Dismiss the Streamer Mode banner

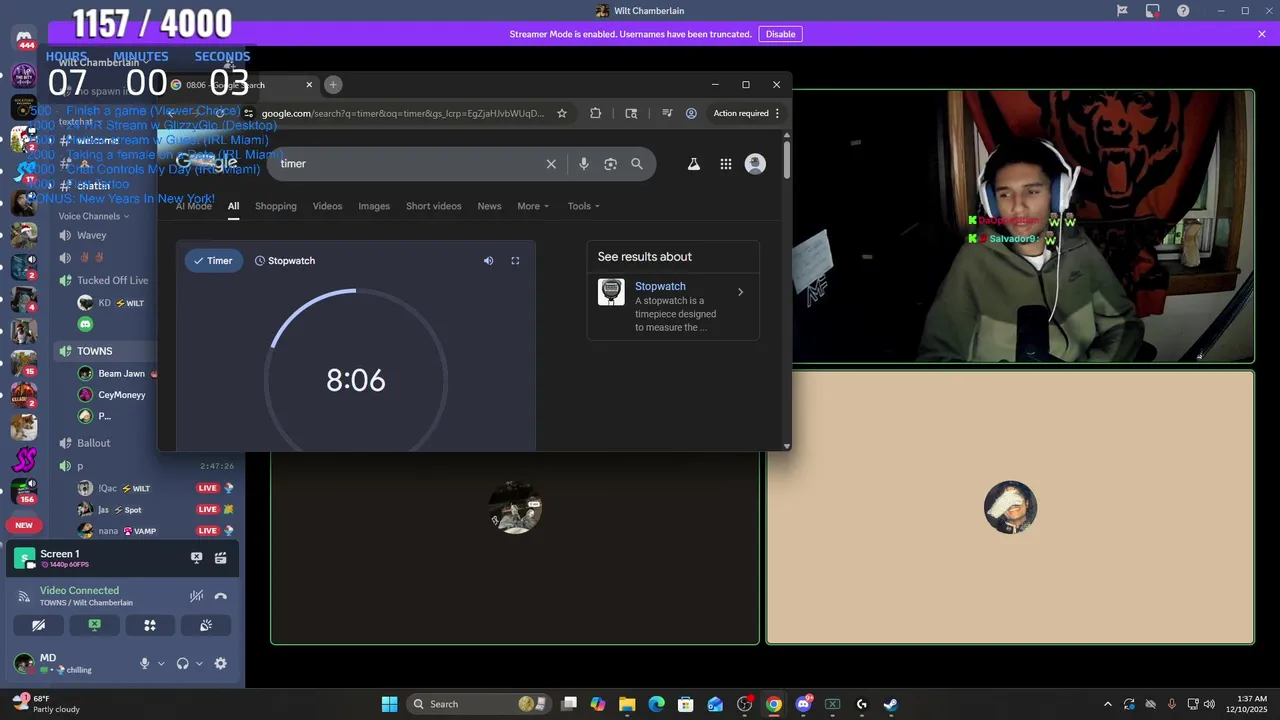pos(1262,34)
